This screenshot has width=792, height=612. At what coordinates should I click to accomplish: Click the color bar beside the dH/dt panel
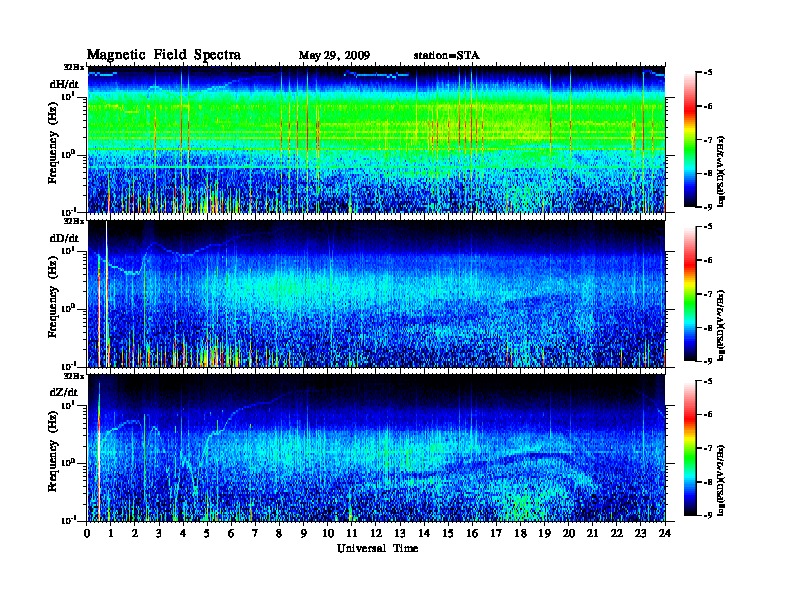690,140
